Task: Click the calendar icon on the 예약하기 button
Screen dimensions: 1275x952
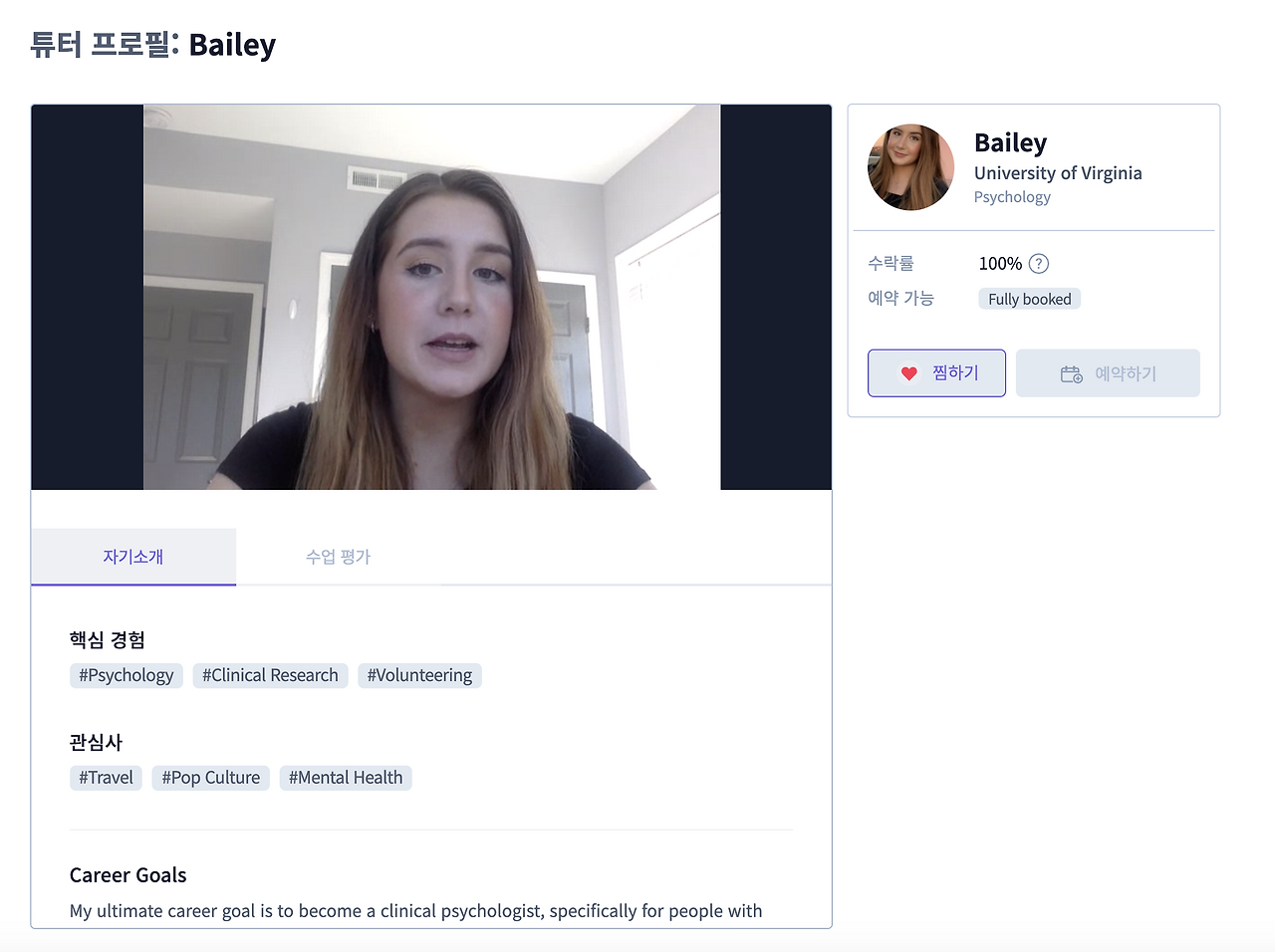Action: coord(1072,374)
